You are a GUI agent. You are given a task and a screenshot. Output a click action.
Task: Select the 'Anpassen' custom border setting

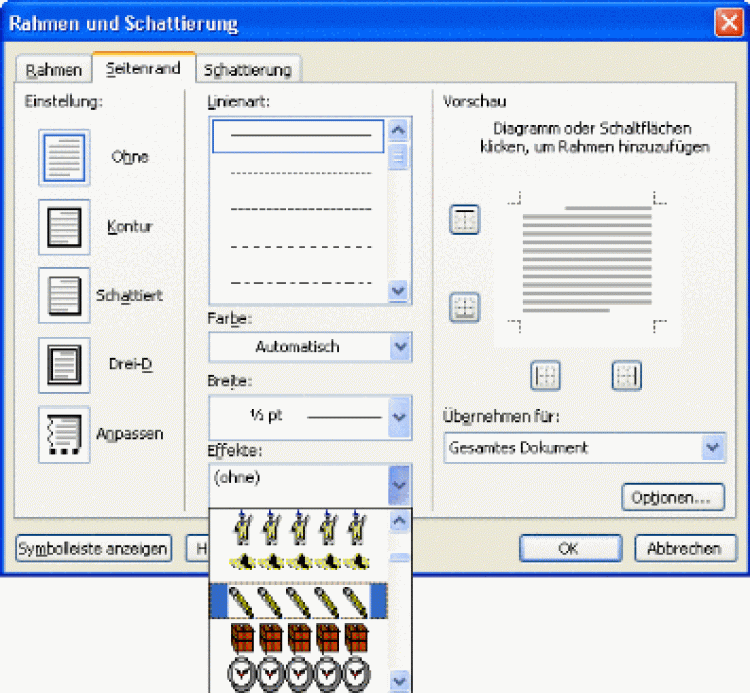point(64,435)
